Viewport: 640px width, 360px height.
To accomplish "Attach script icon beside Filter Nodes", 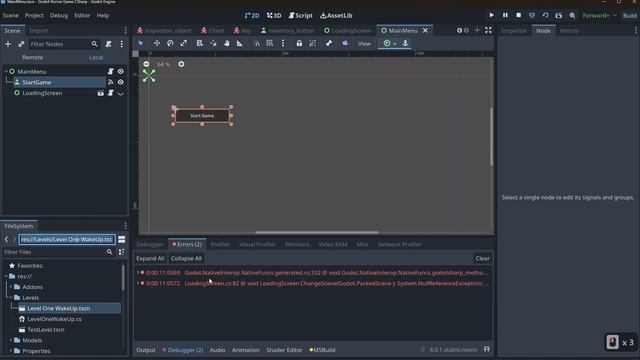I will (108, 44).
